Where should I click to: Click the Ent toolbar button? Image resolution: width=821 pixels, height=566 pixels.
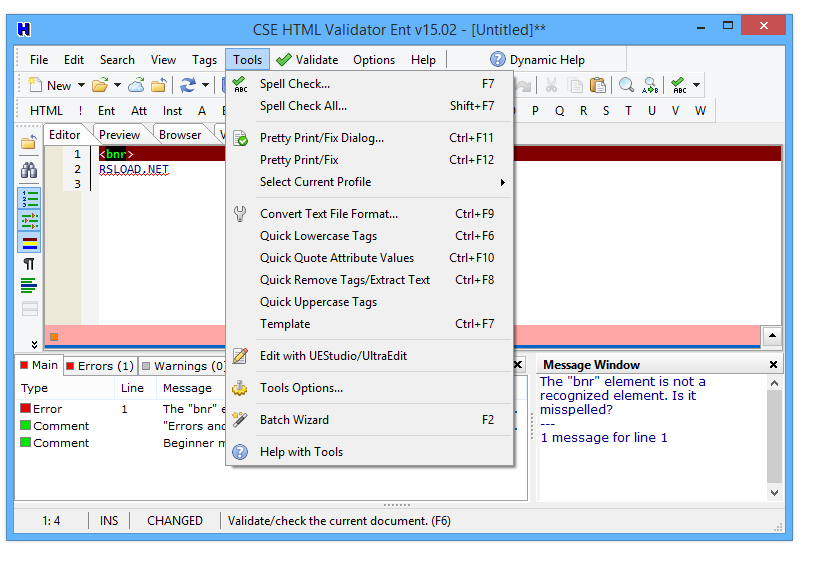point(106,110)
